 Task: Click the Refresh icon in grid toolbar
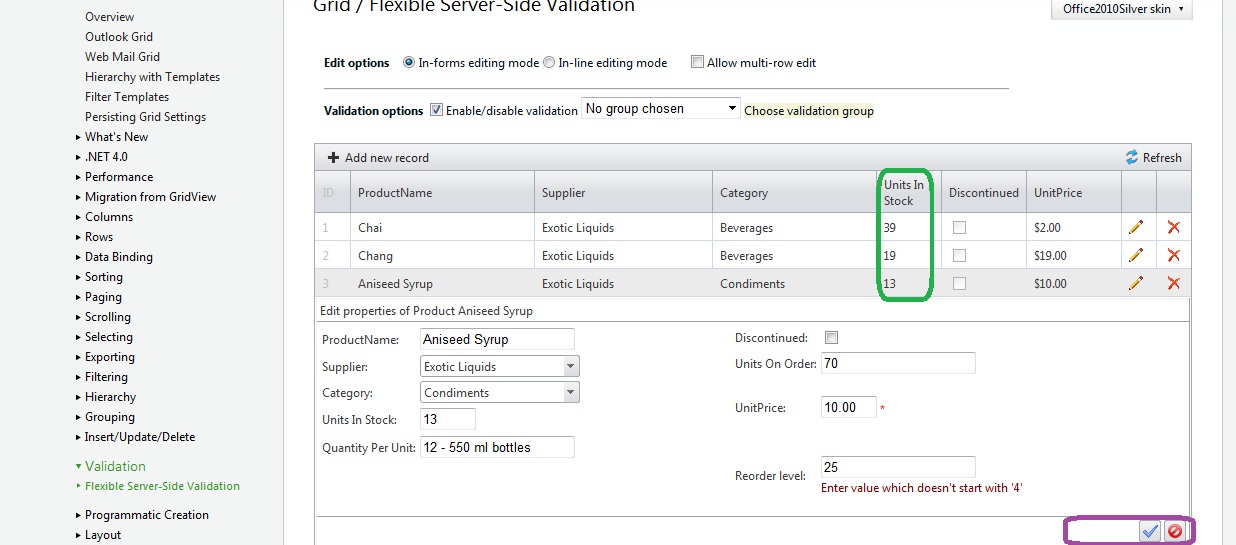[1132, 158]
